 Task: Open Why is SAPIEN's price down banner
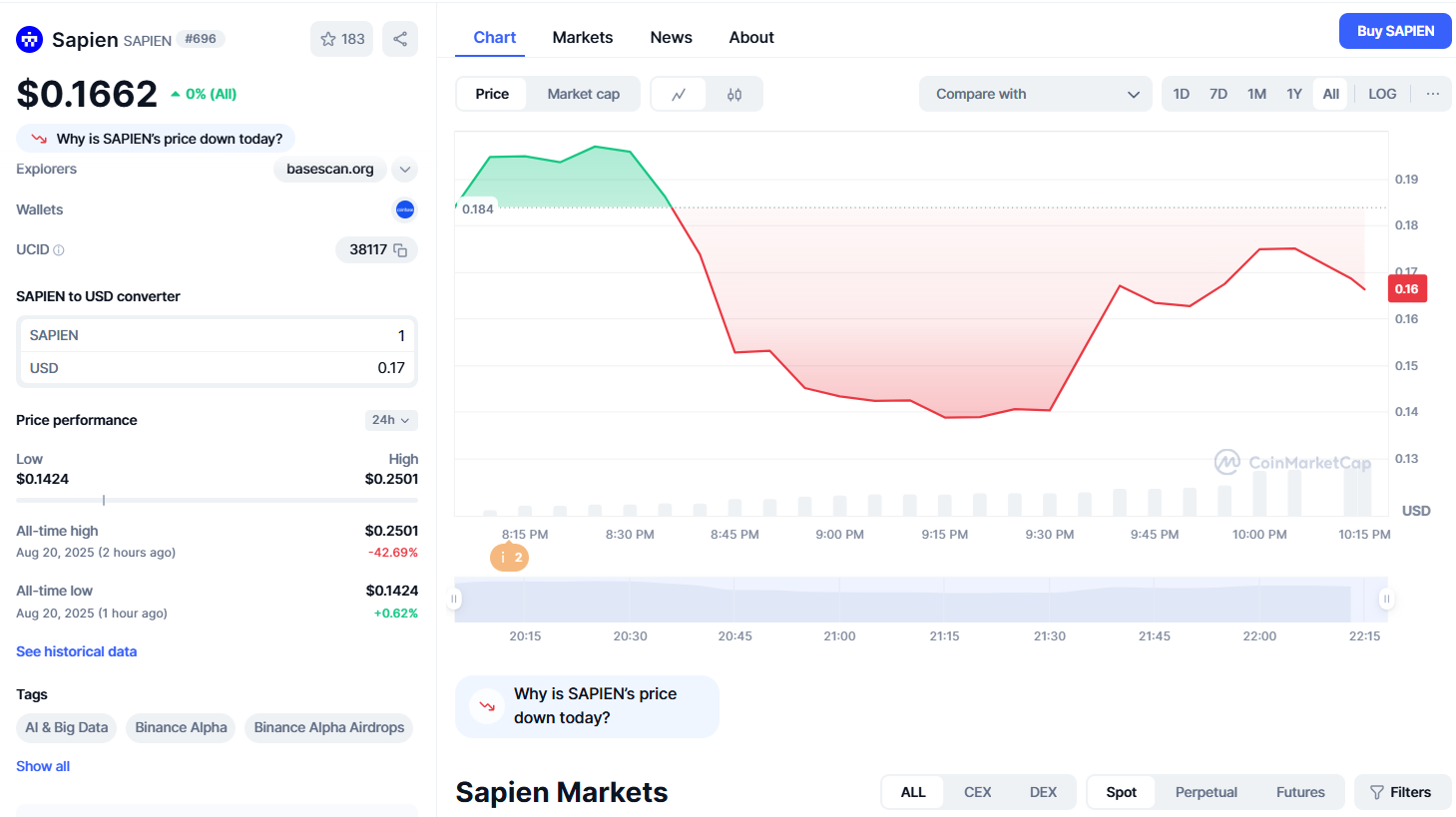click(x=156, y=139)
